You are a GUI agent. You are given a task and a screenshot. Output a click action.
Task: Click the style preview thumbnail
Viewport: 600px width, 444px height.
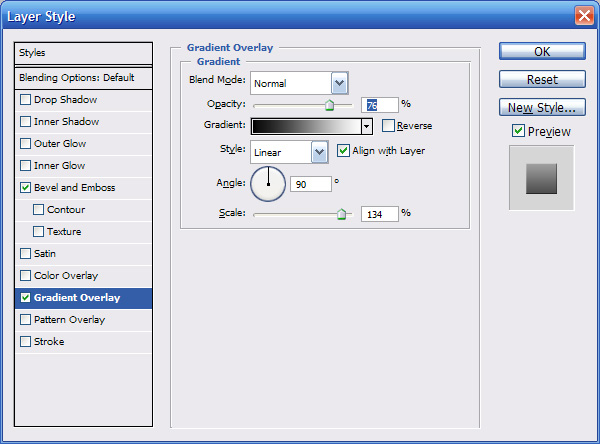pyautogui.click(x=541, y=178)
